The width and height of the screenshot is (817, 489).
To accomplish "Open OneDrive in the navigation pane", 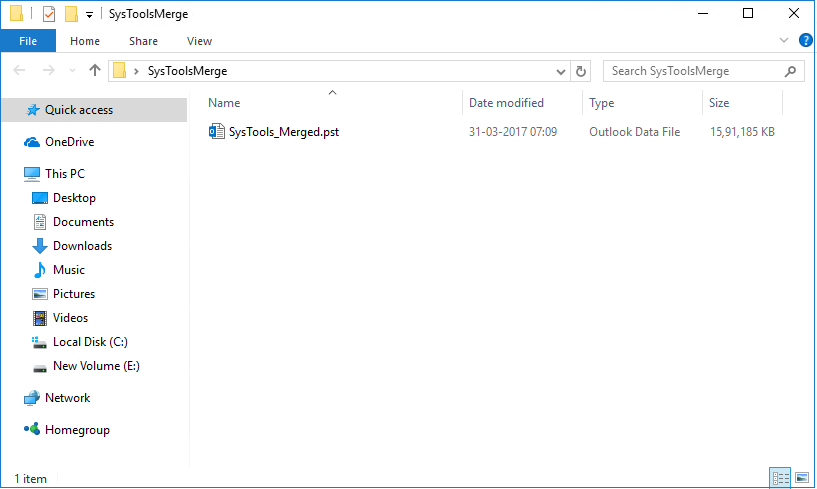I will (x=69, y=142).
